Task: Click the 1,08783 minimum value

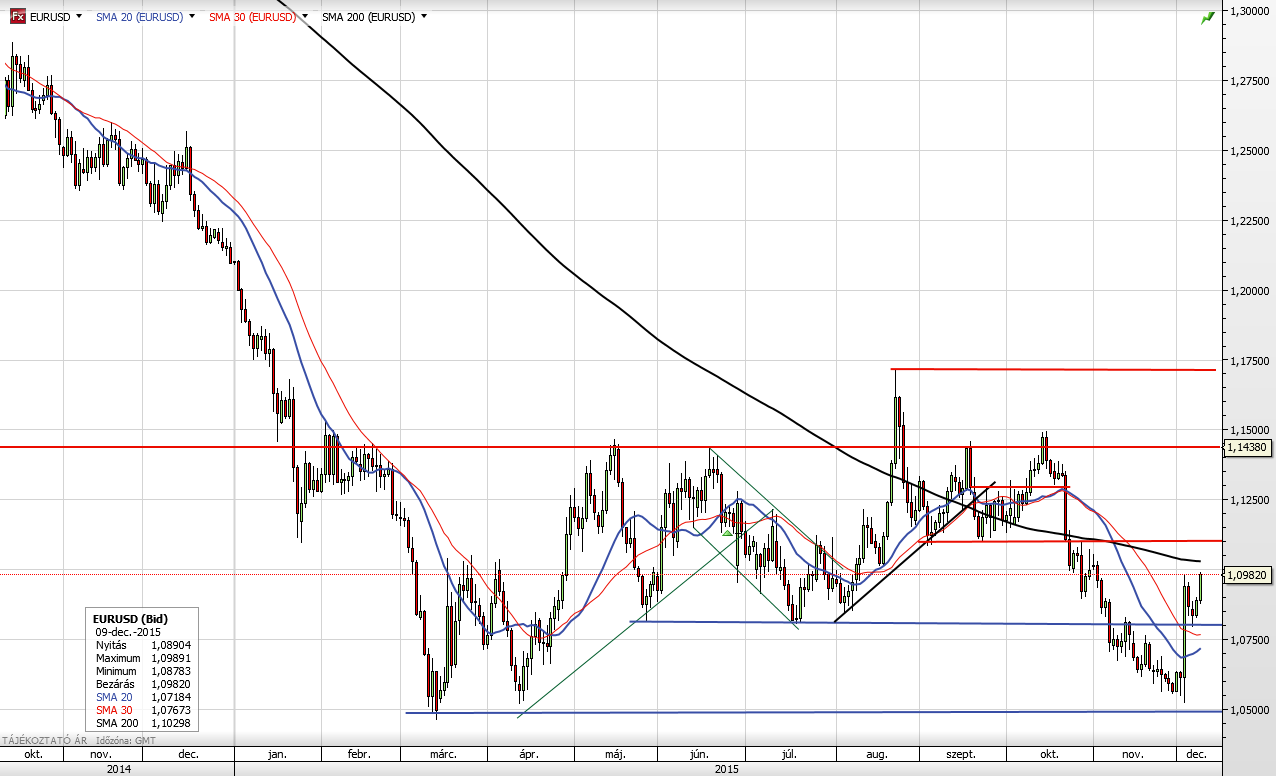Action: pyautogui.click(x=173, y=671)
